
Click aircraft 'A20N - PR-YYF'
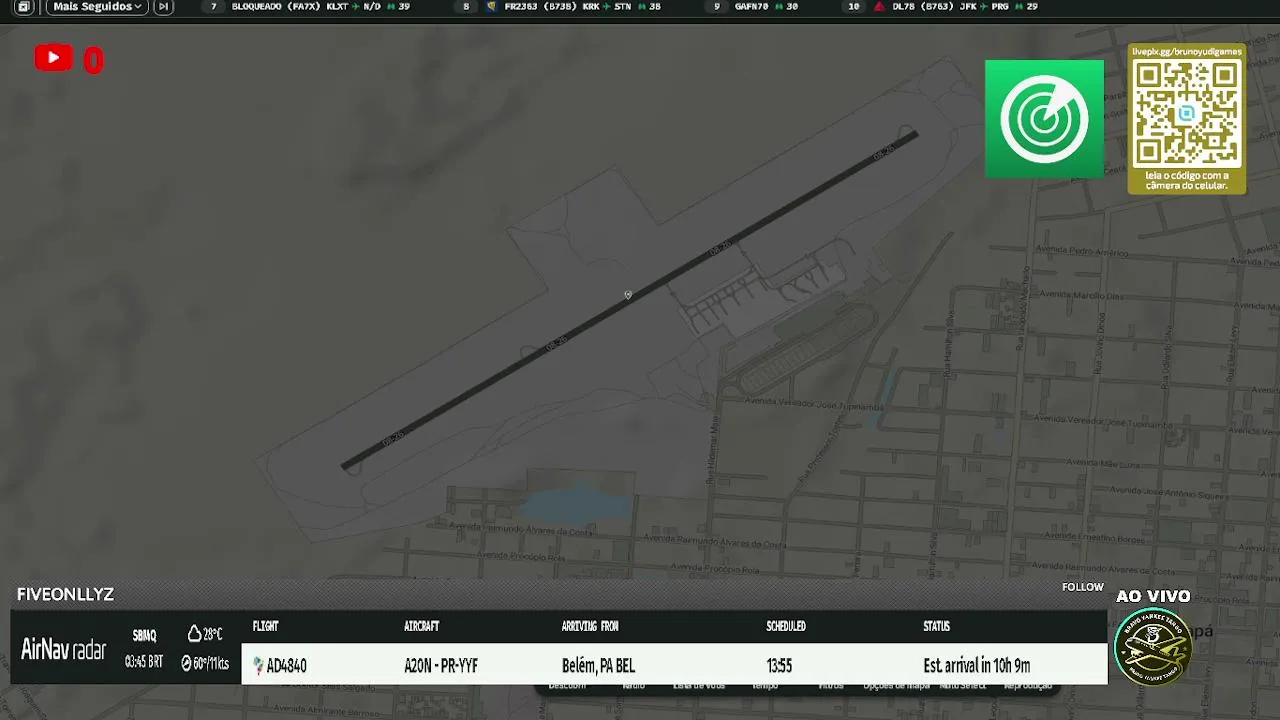pos(441,666)
